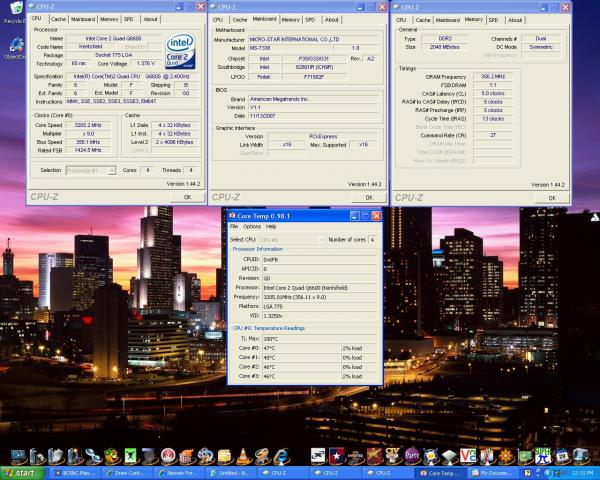Click the orange sun-shaped dock icon
This screenshot has height=480, width=600.
(505, 456)
